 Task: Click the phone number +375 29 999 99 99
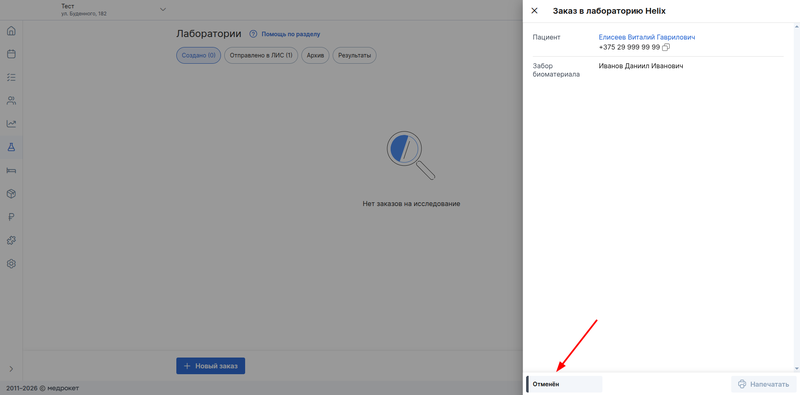tap(629, 47)
